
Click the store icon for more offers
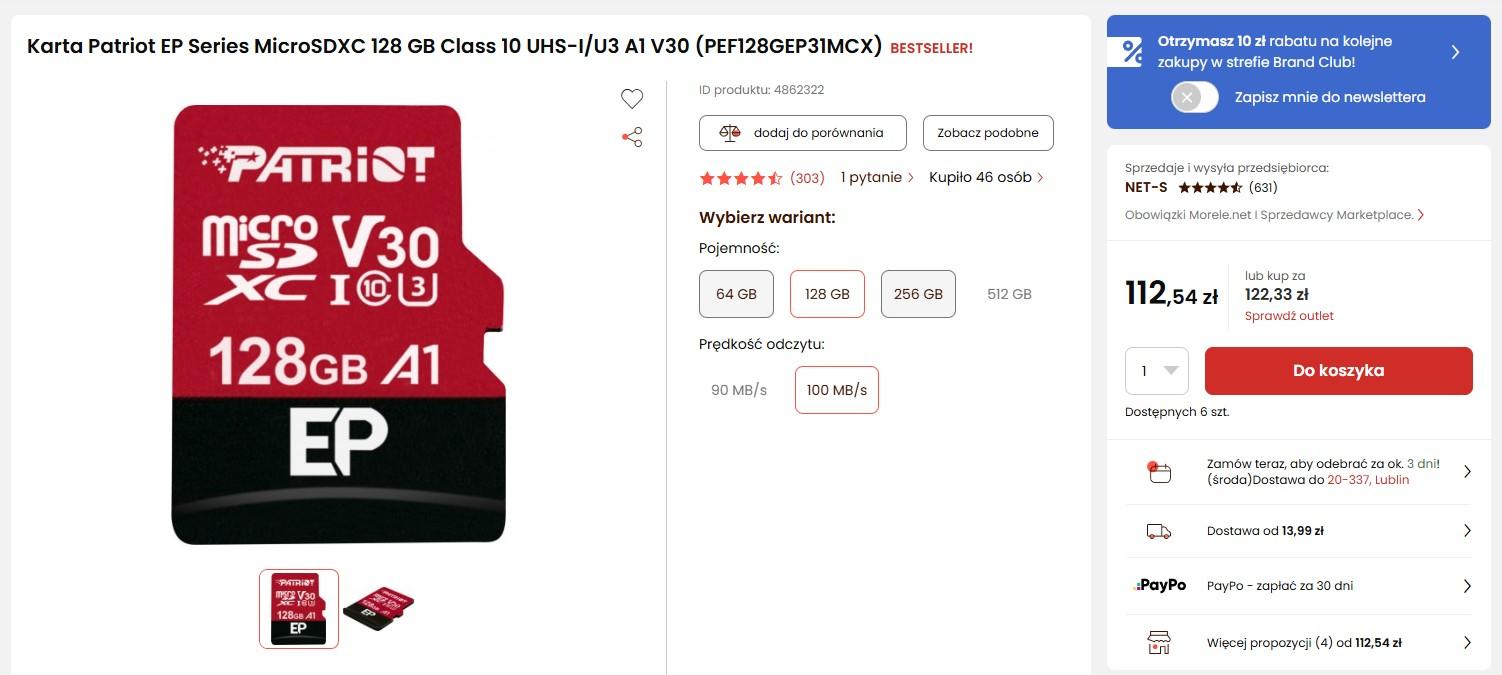pyautogui.click(x=1158, y=642)
